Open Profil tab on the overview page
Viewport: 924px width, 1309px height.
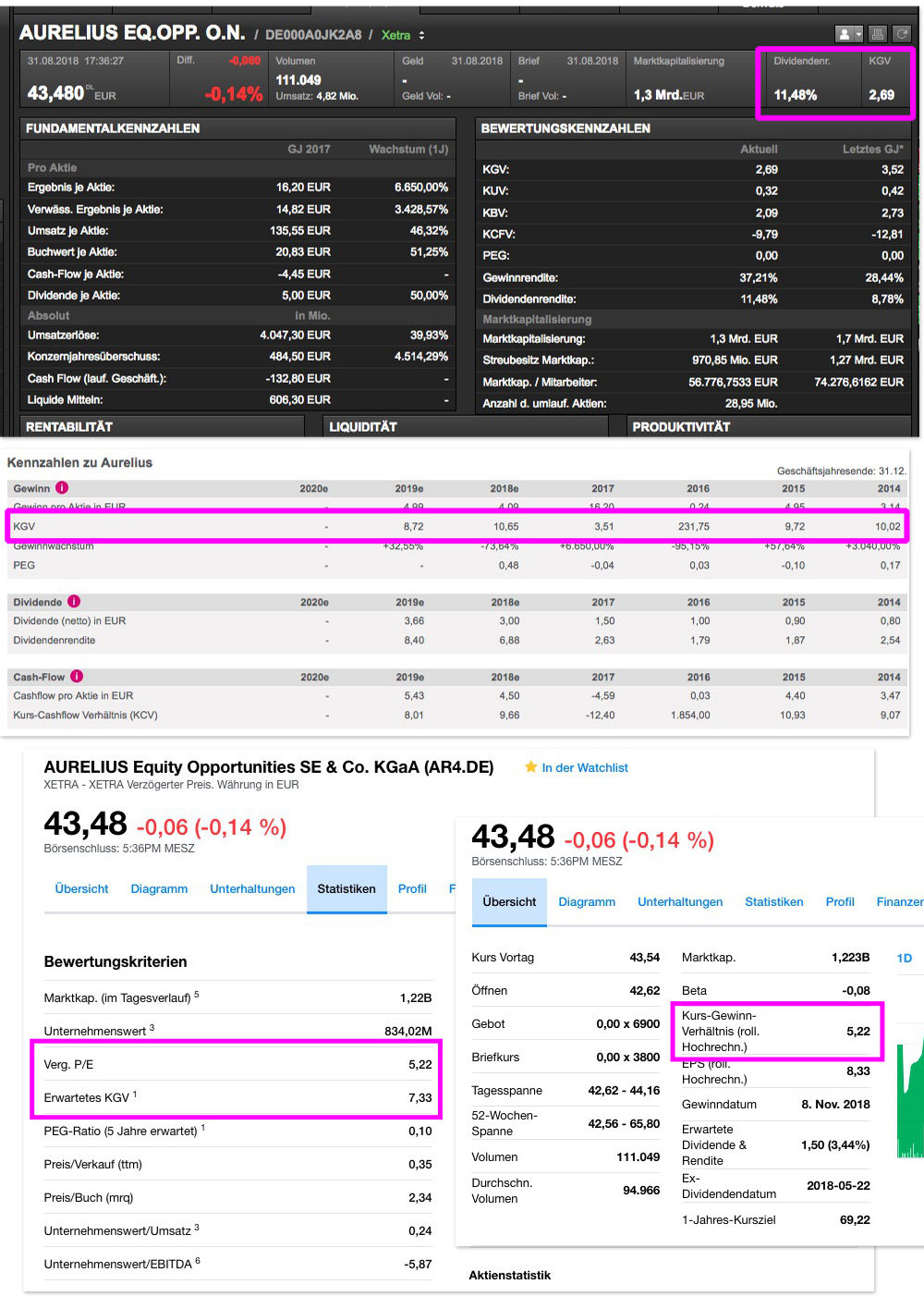[x=840, y=902]
